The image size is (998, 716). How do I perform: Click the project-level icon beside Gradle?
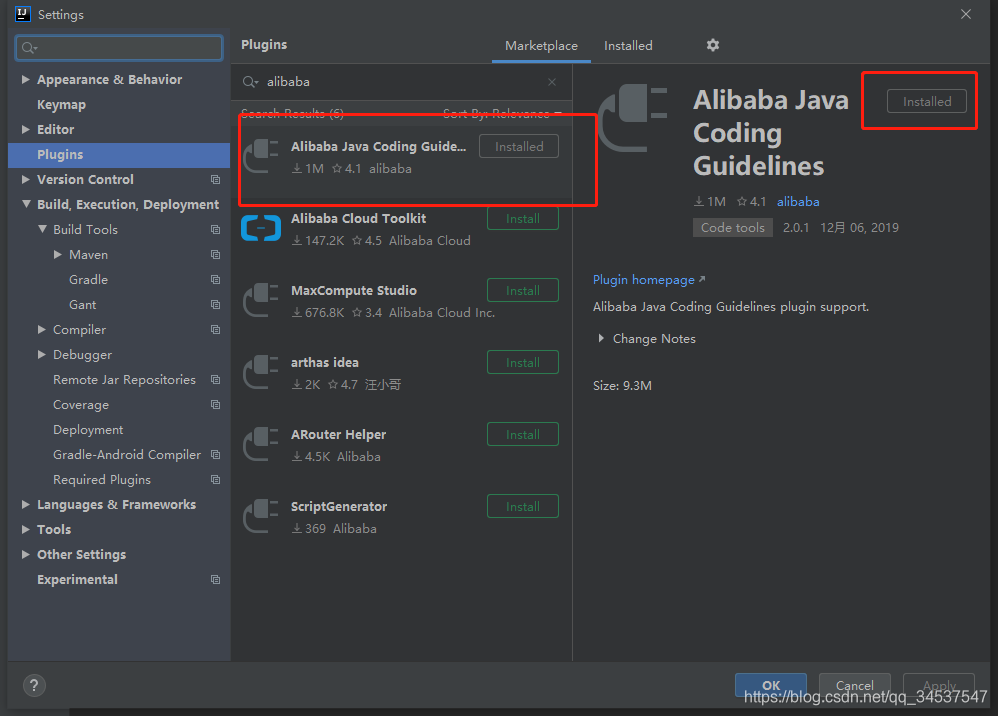click(216, 279)
